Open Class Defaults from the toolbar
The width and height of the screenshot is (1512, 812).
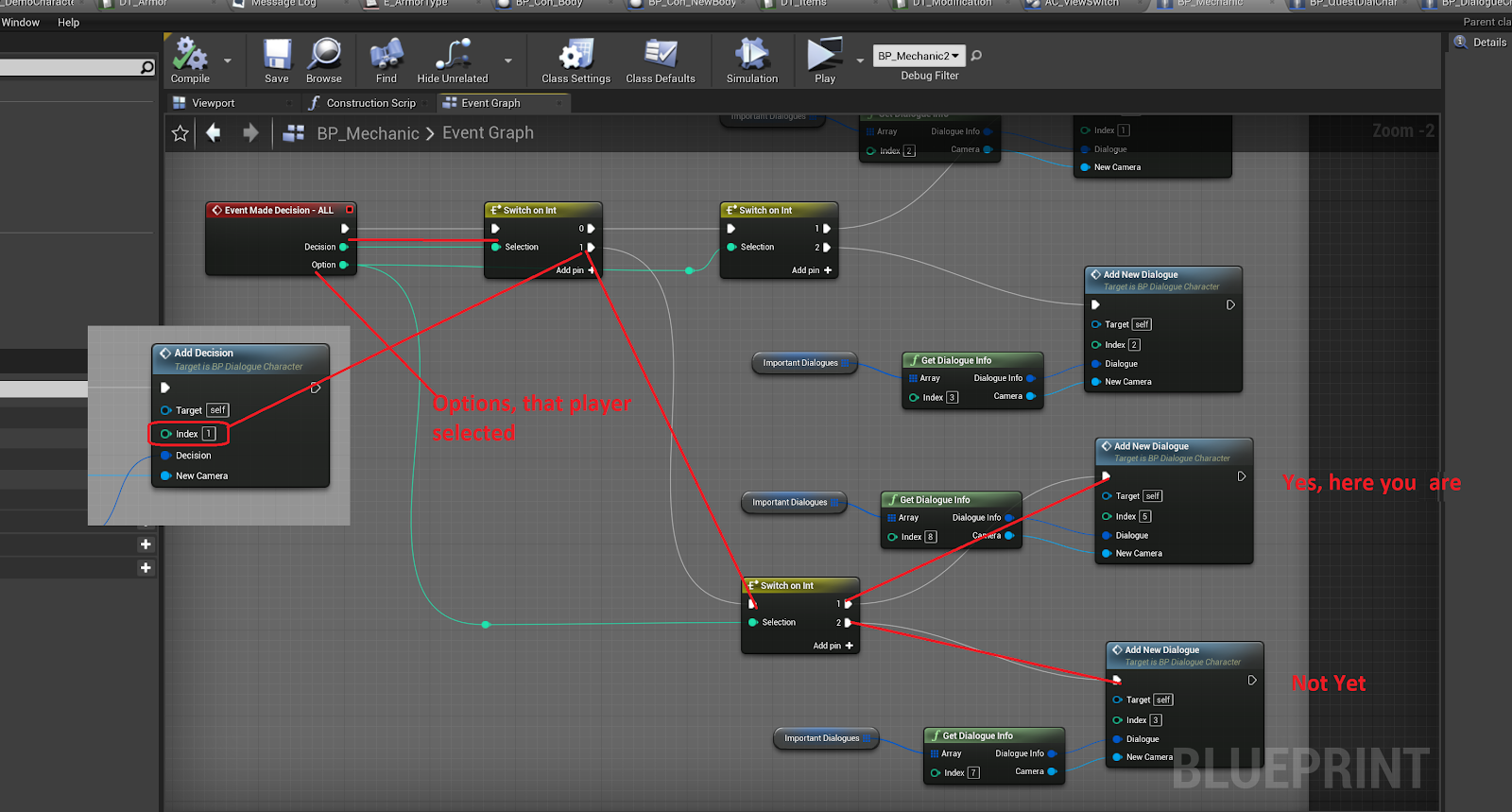[x=660, y=56]
